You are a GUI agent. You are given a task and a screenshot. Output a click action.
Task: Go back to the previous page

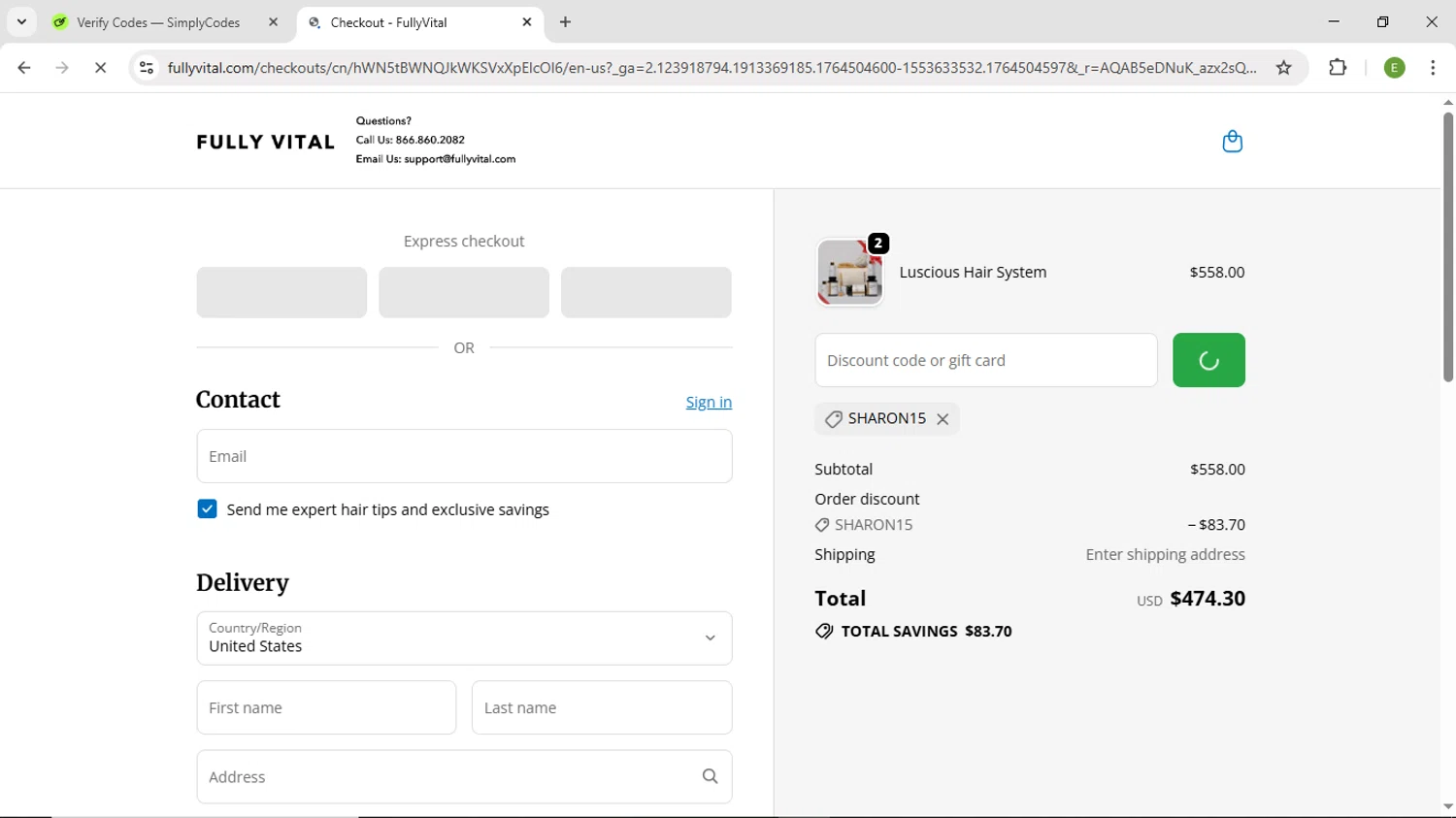(x=24, y=68)
